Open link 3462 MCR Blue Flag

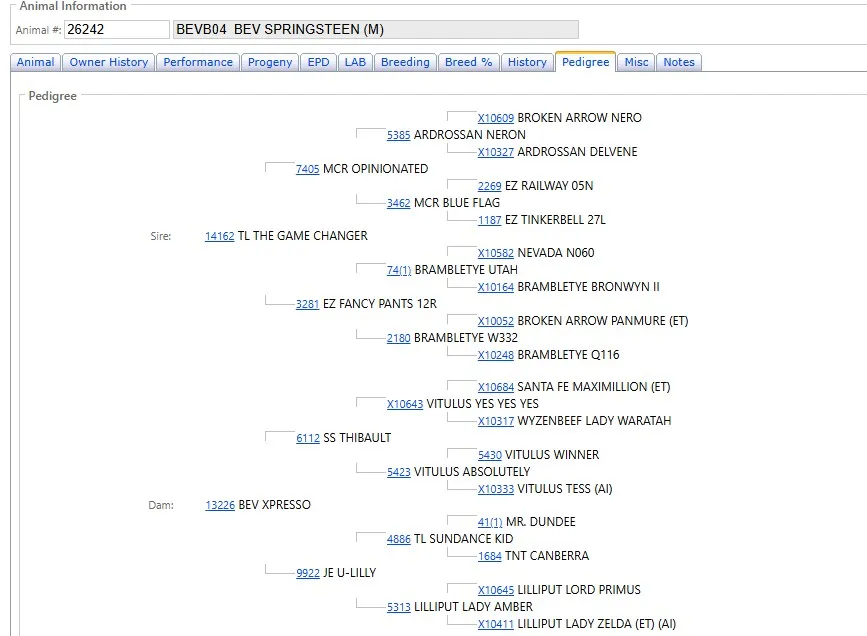pyautogui.click(x=398, y=203)
